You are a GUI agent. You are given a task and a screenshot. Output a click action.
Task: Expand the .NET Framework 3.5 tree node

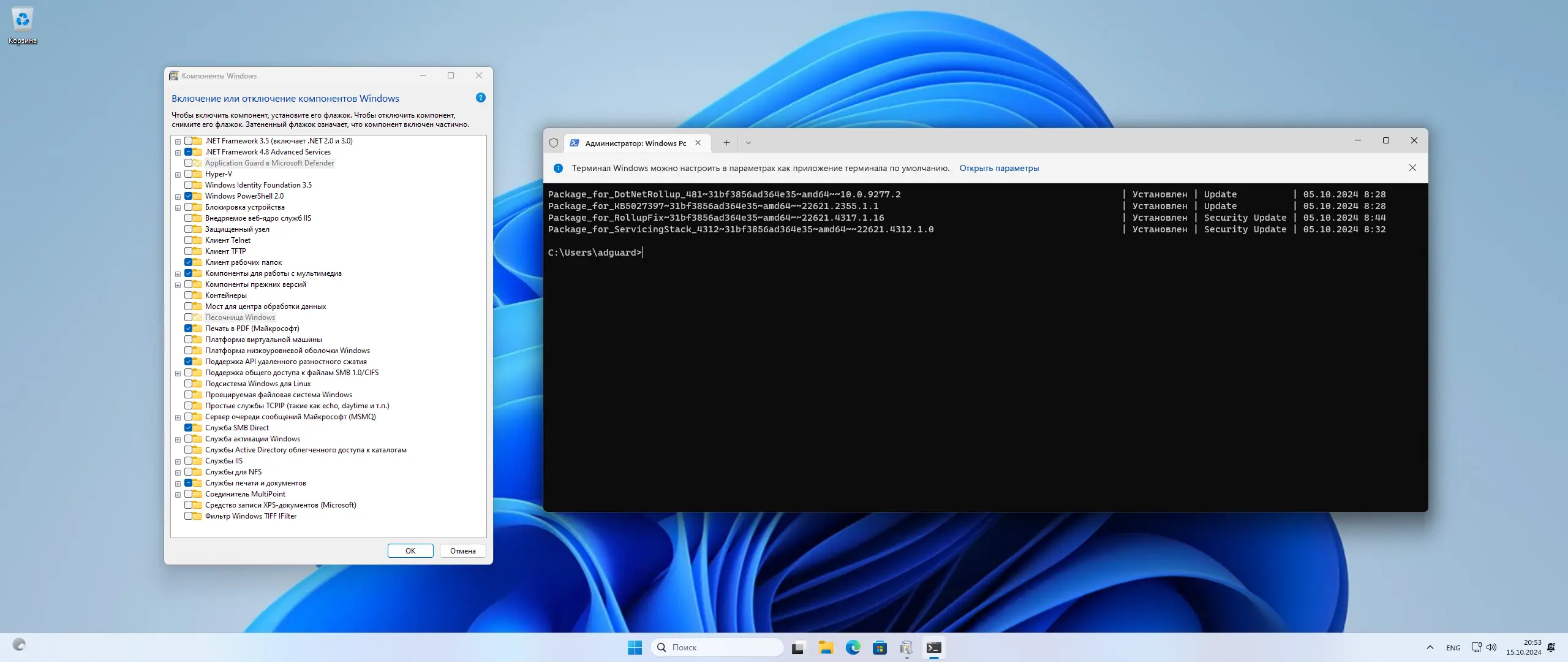[178, 142]
